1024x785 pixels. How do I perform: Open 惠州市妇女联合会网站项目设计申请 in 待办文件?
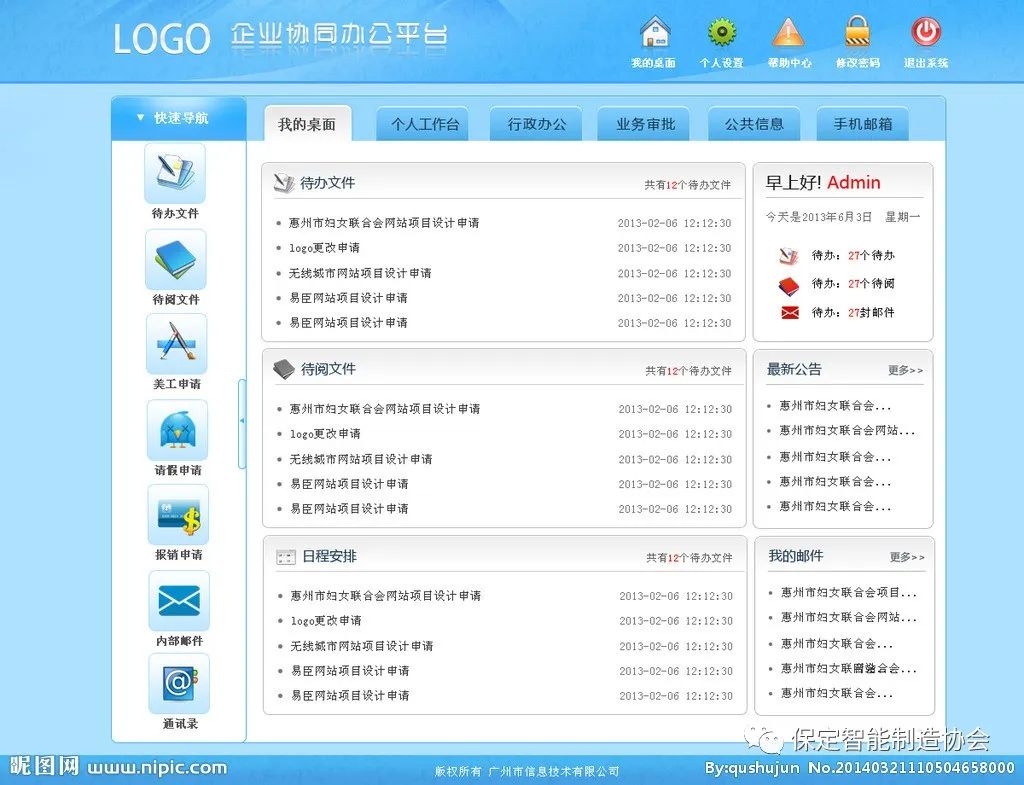(x=384, y=223)
